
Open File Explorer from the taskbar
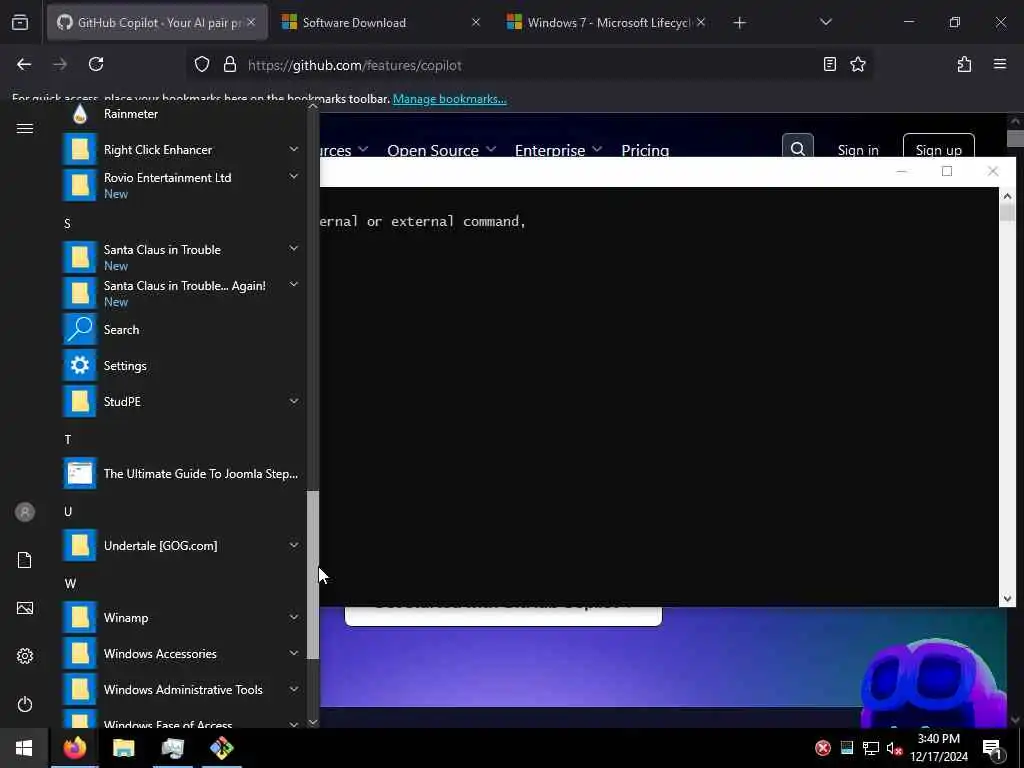click(x=123, y=748)
